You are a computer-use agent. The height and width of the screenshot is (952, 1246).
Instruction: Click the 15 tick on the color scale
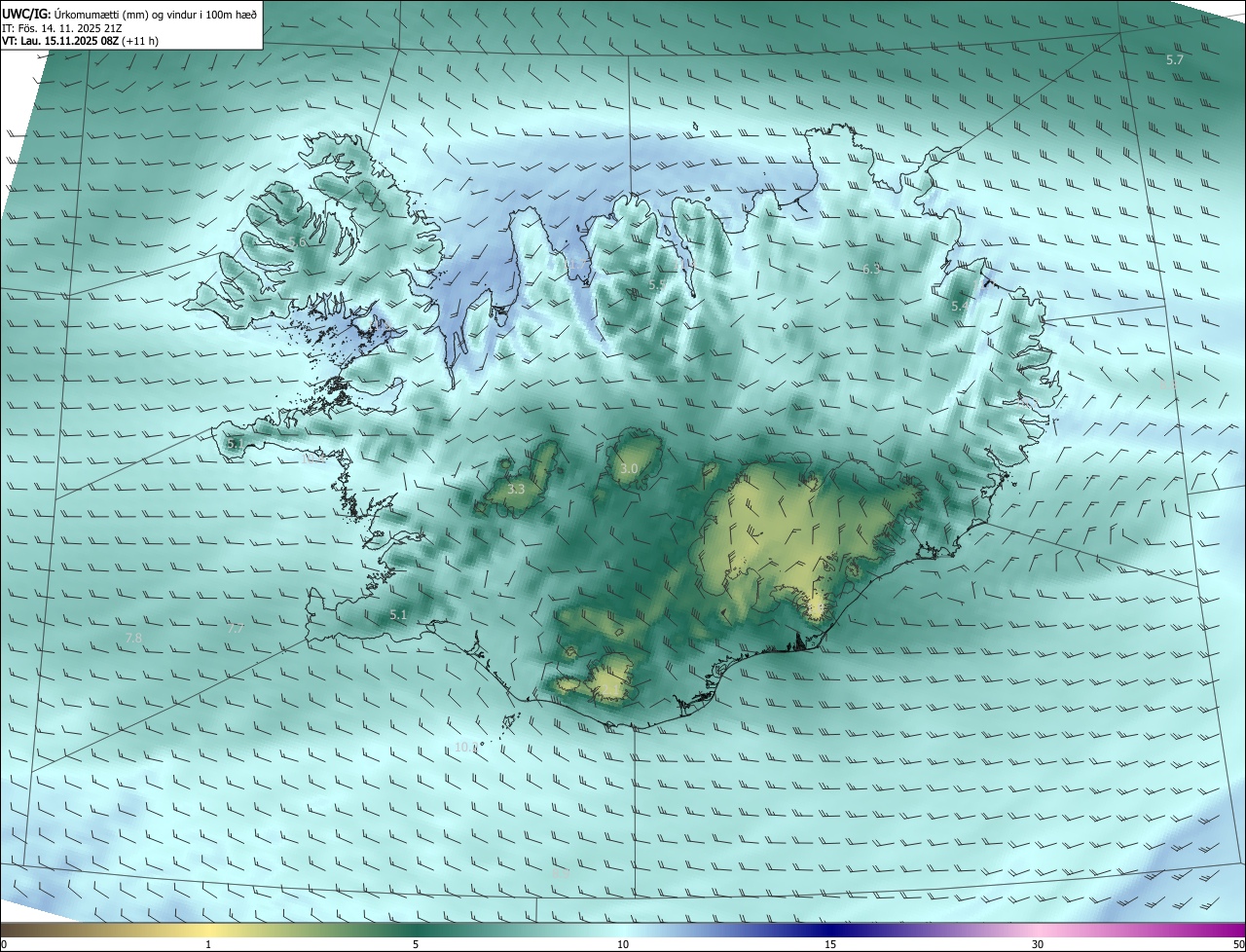click(x=830, y=944)
